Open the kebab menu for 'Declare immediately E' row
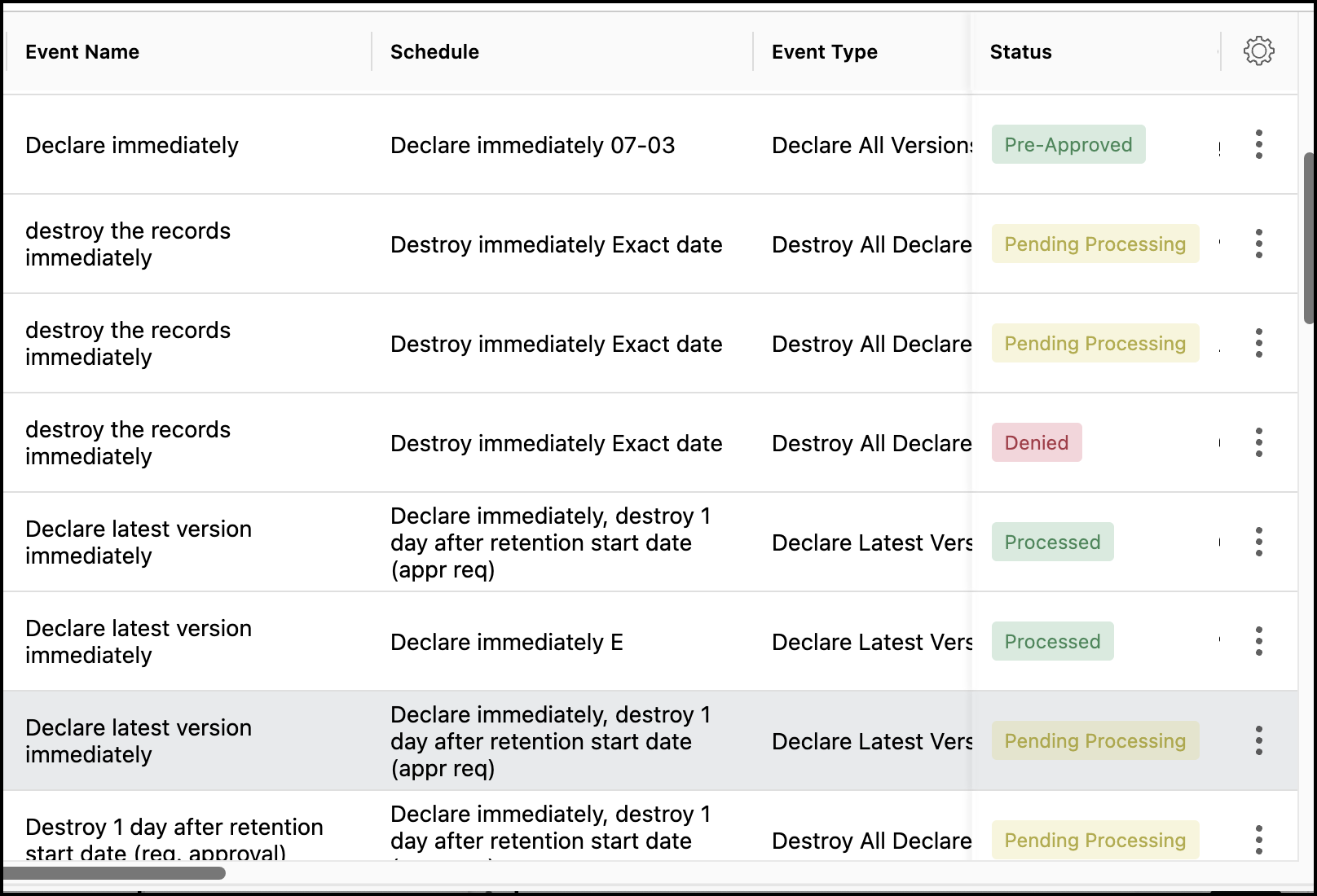 pos(1258,641)
